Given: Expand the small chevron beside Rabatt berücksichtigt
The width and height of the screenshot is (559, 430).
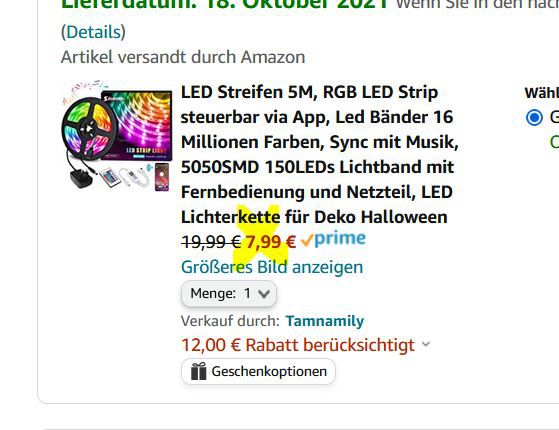Looking at the screenshot, I should (426, 344).
